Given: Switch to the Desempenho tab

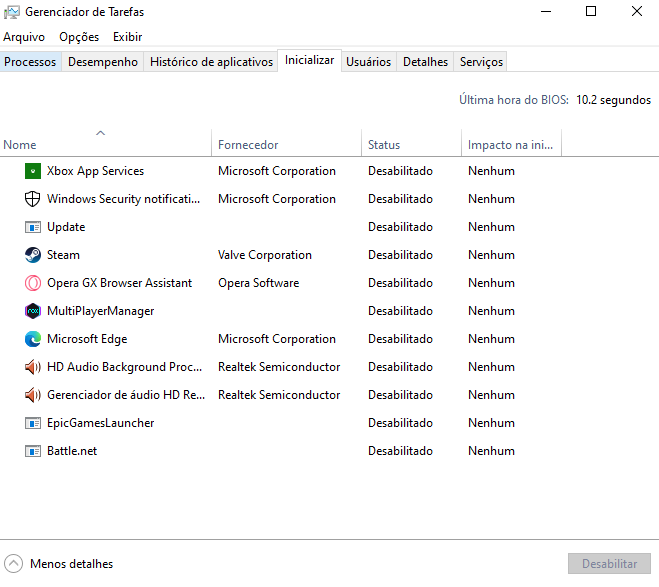Looking at the screenshot, I should (103, 62).
